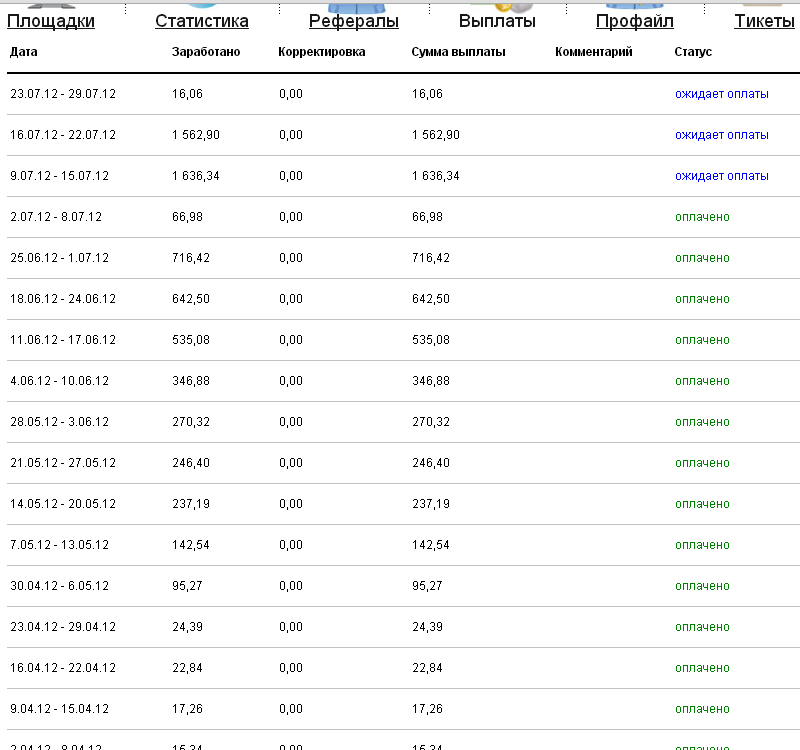Select date range 7.05.12 - 13.05.12
The width and height of the screenshot is (800, 750).
coord(59,545)
